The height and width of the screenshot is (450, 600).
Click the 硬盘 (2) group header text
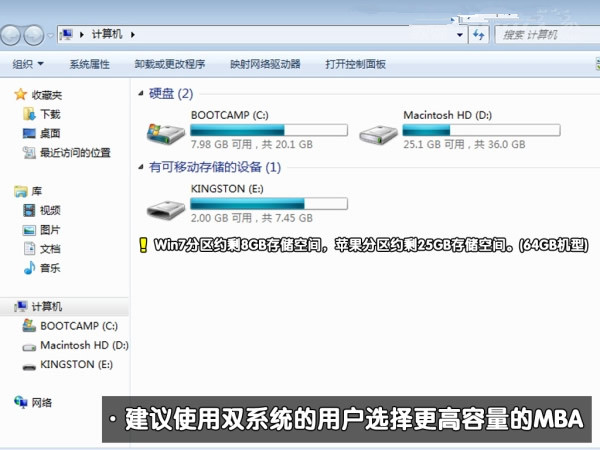point(171,93)
